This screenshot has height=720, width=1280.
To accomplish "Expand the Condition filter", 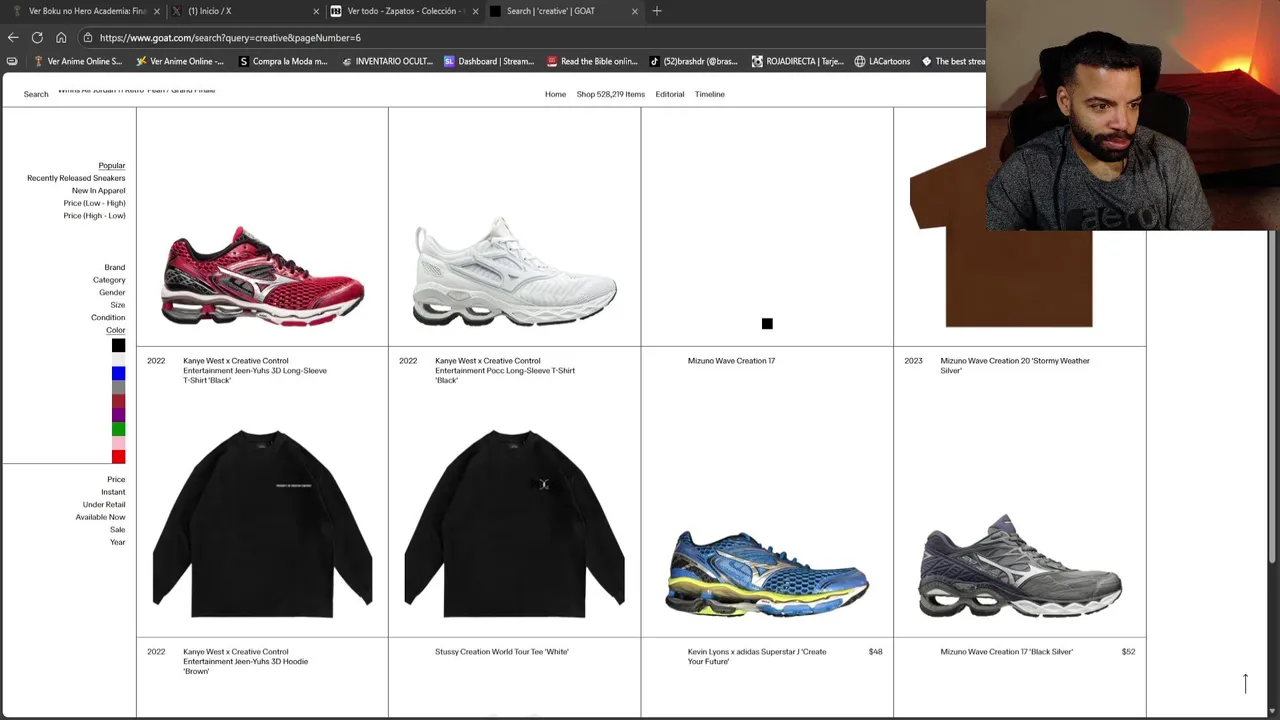I will pos(108,317).
